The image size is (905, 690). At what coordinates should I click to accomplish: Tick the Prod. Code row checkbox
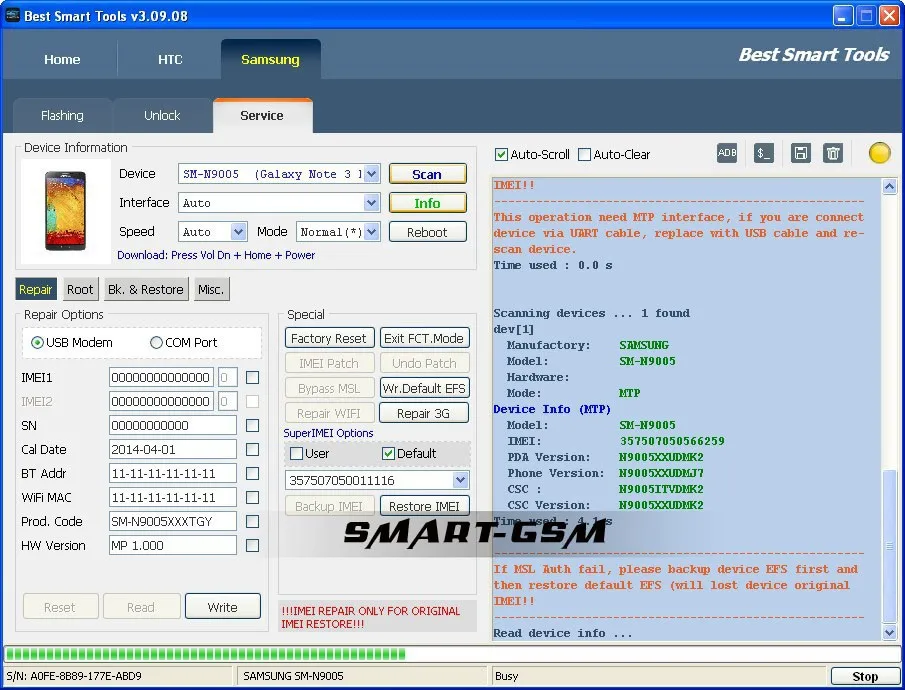pyautogui.click(x=252, y=521)
